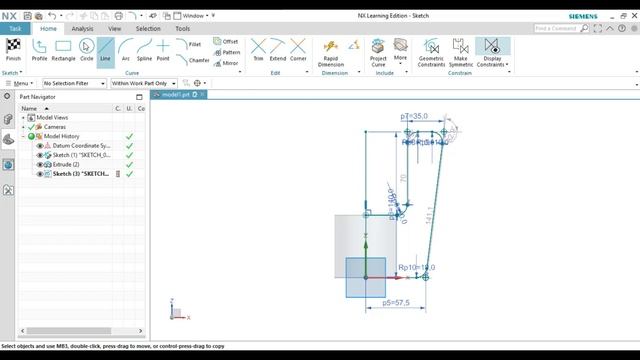Viewport: 640px width, 360px height.
Task: Expand the Curve group options arrow
Action: [240, 72]
